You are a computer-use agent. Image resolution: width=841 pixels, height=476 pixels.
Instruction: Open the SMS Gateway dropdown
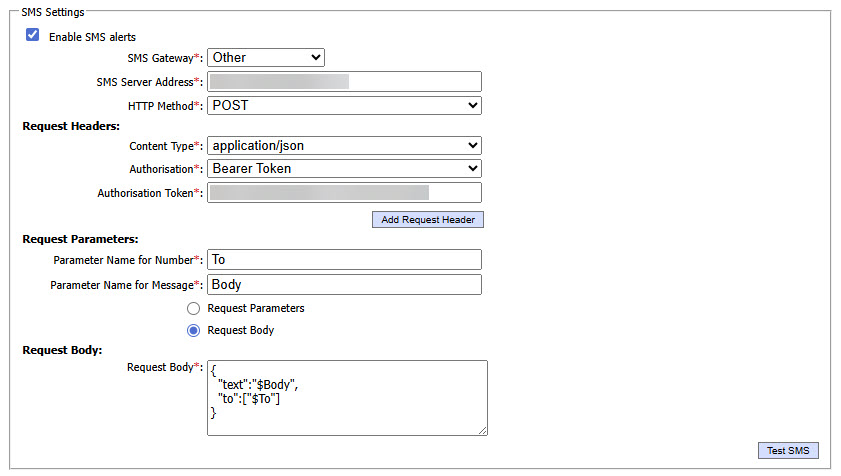266,58
